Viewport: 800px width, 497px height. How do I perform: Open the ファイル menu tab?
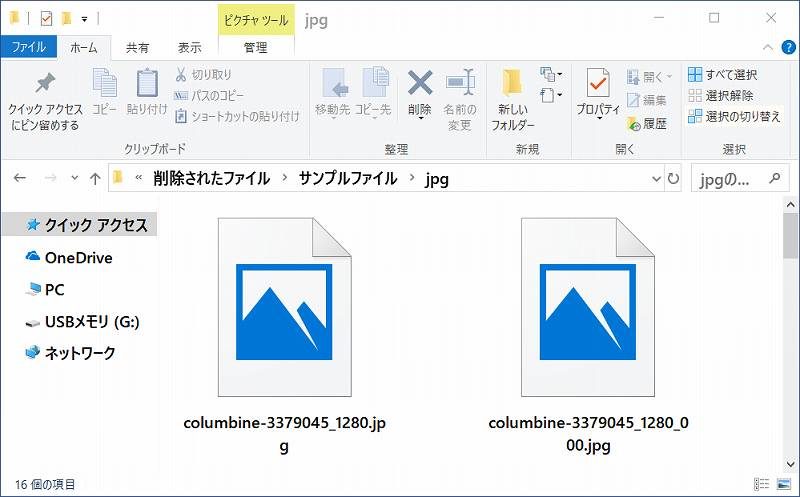point(28,47)
